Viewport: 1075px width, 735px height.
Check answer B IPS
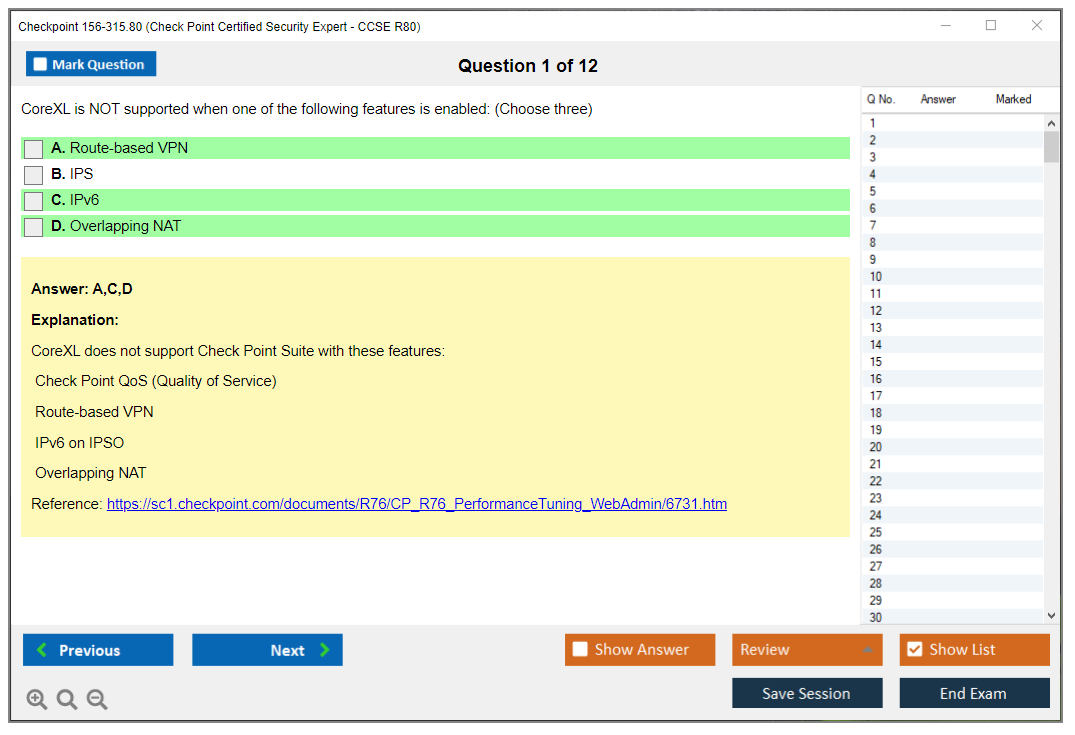(x=34, y=175)
